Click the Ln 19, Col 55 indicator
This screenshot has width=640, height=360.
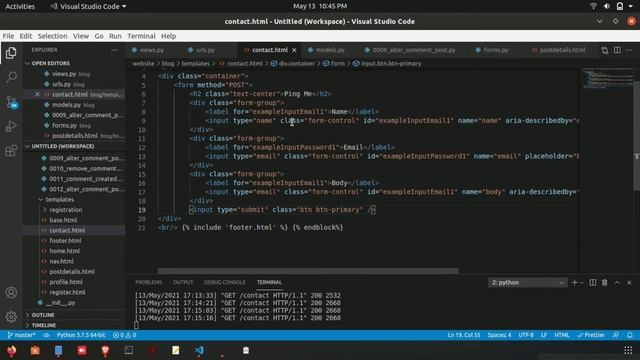coord(464,335)
